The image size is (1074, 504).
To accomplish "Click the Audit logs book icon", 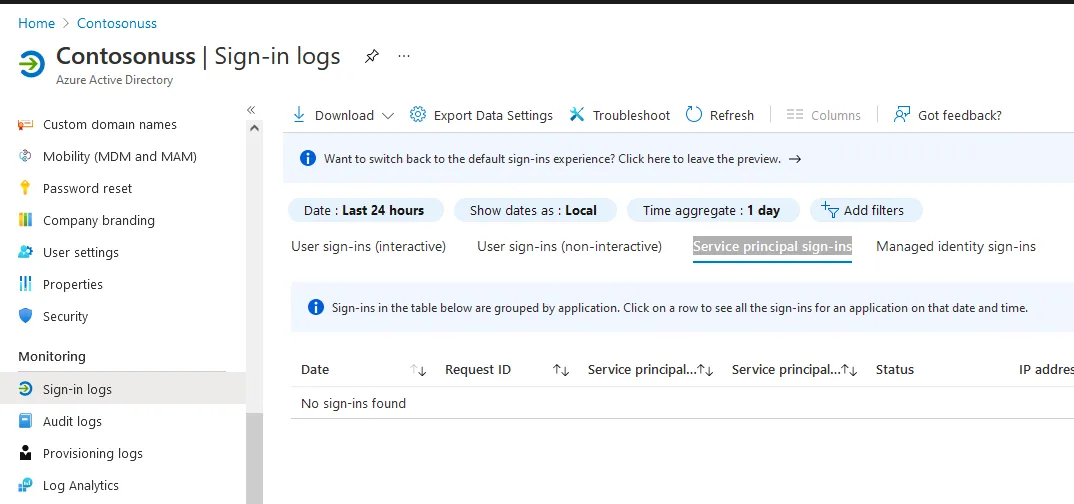I will (x=25, y=421).
